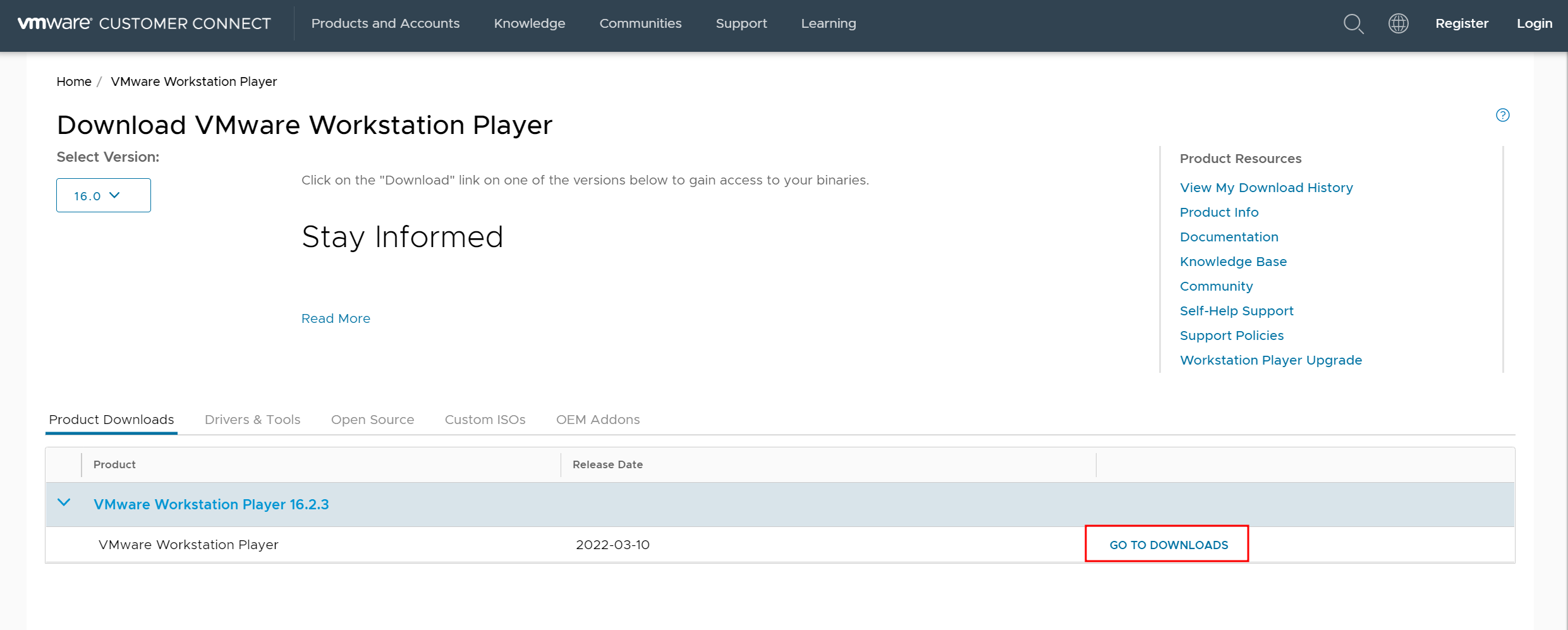Click VMware Workstation Player breadcrumb
Viewport: 1568px width, 630px height.
pyautogui.click(x=193, y=82)
